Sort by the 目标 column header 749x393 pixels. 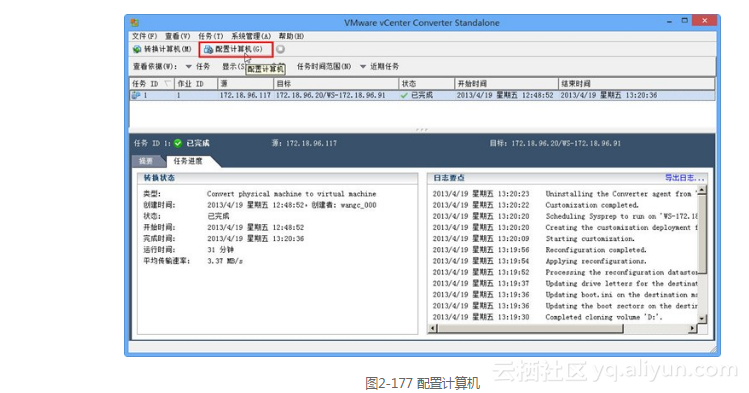[336, 84]
